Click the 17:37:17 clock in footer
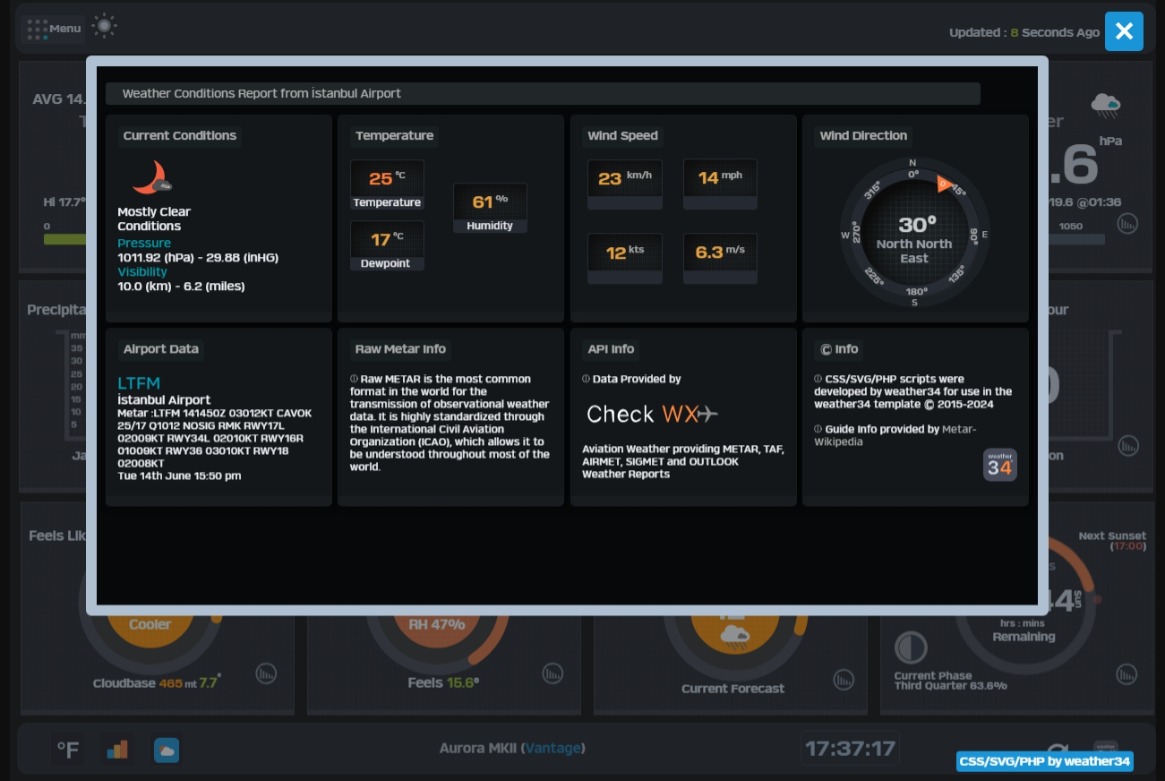Screen dimensions: 1165x781 [850, 748]
